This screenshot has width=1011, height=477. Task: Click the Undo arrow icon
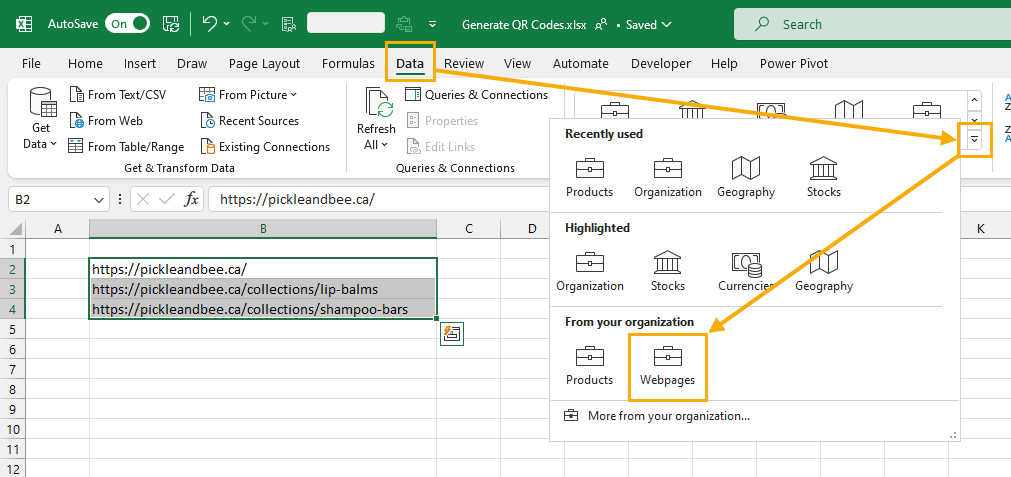pyautogui.click(x=209, y=24)
